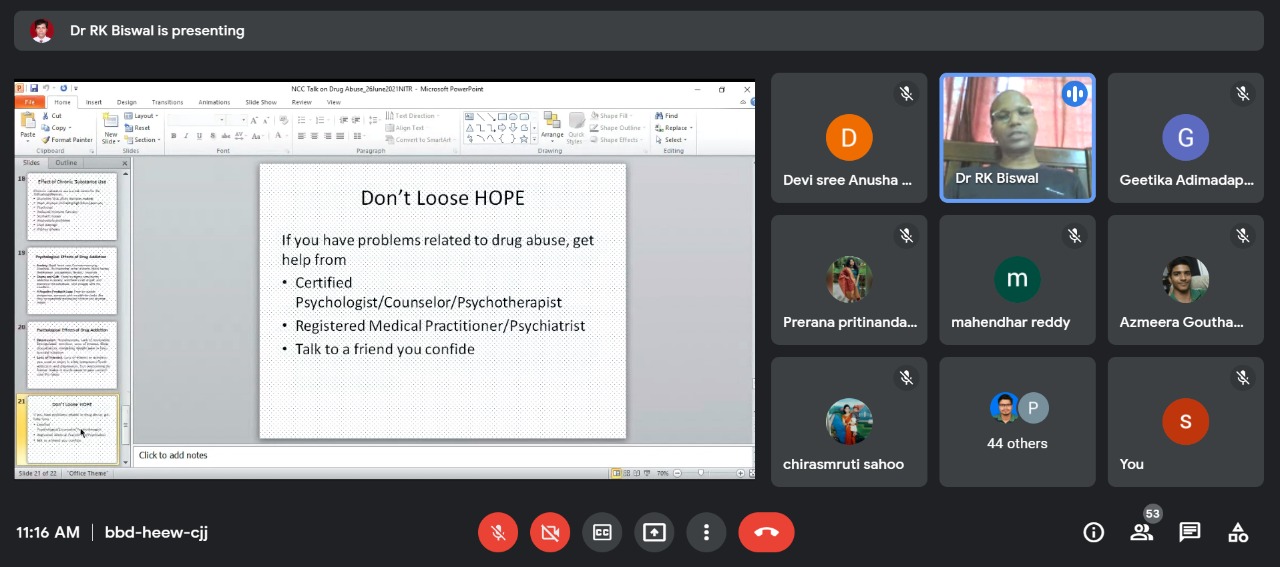Adjust the PowerPoint zoom slider

[701, 473]
